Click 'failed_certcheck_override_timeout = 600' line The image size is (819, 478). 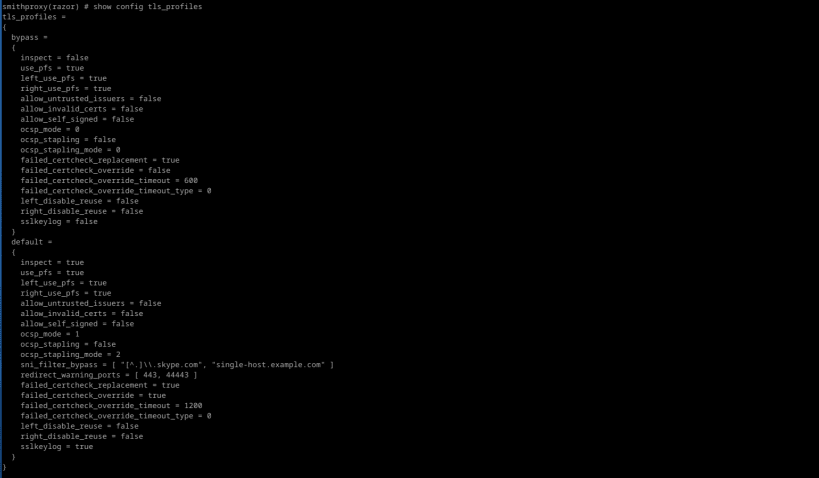(109, 180)
